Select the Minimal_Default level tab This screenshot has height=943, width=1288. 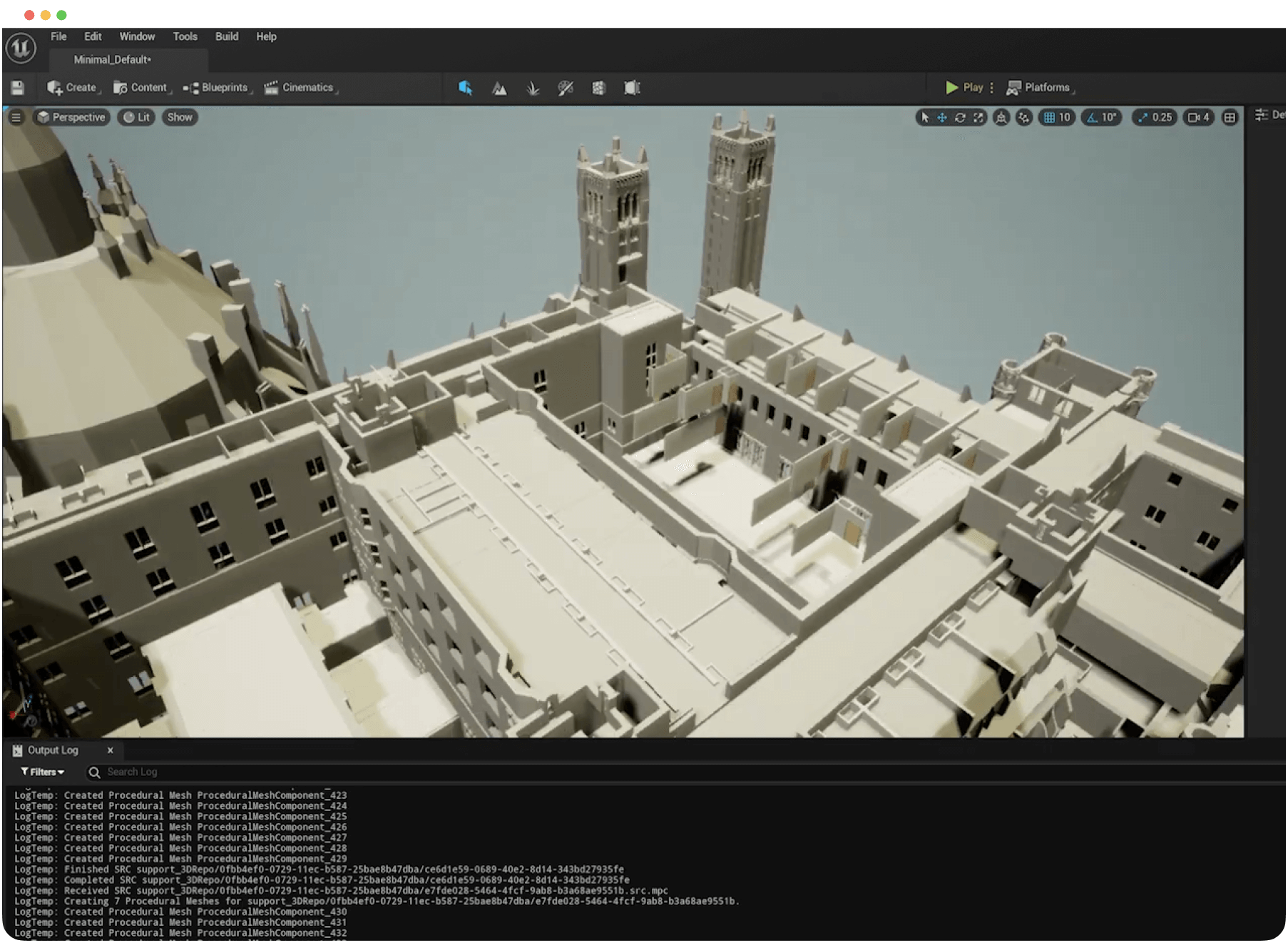click(128, 60)
